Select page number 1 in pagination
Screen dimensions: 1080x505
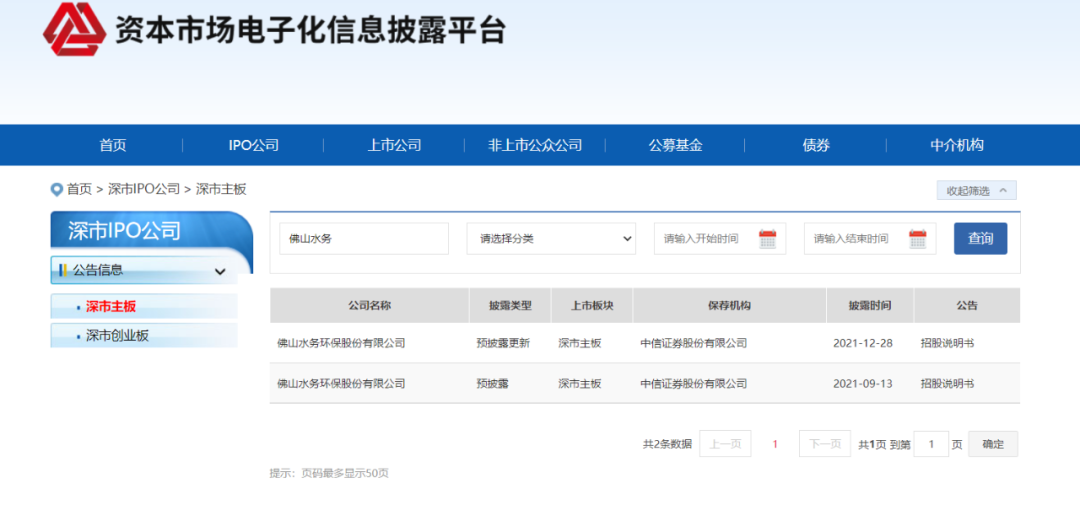[x=775, y=444]
